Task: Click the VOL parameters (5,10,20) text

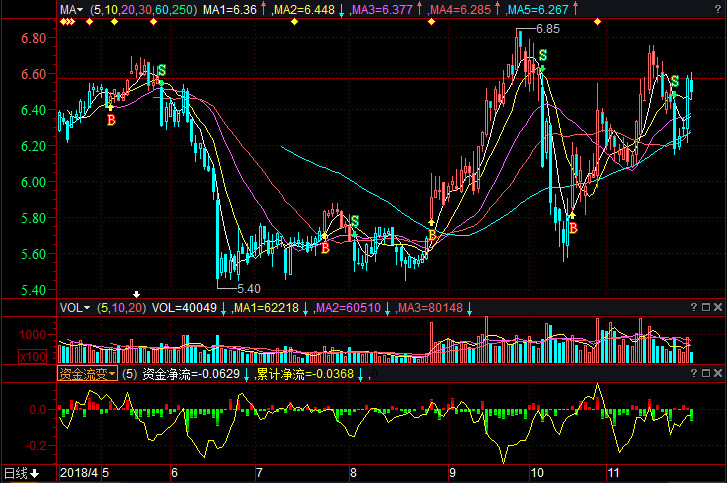Action: point(121,308)
